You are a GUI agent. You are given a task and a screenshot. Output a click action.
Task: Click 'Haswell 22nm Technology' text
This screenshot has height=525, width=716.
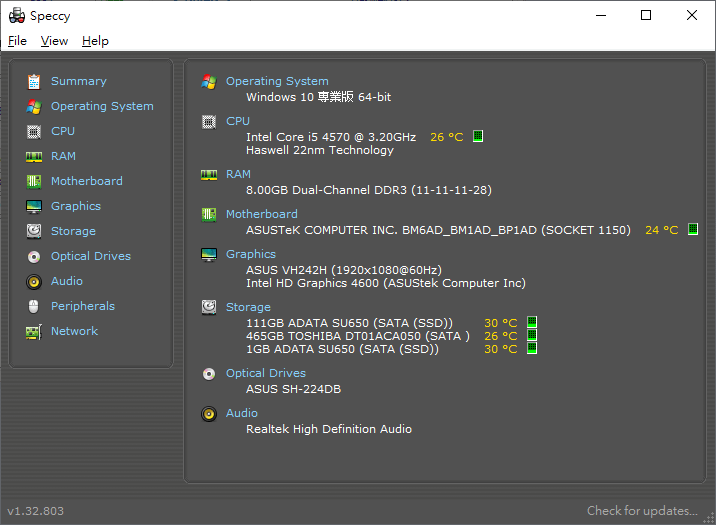[x=320, y=151]
